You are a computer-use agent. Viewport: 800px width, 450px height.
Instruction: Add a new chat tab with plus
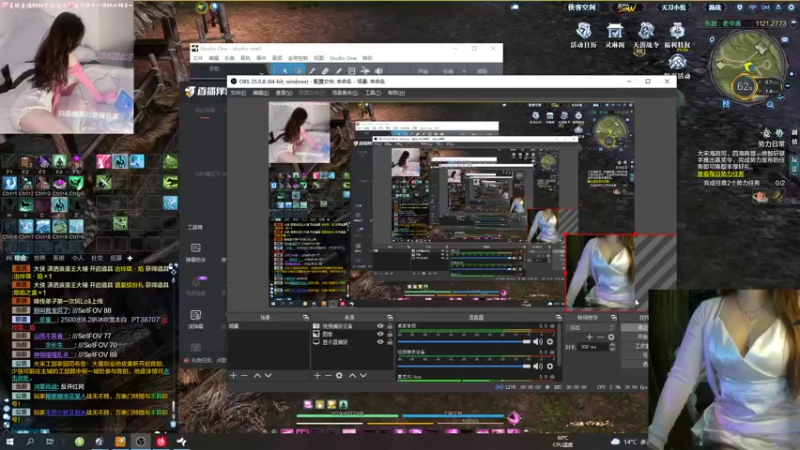click(130, 258)
